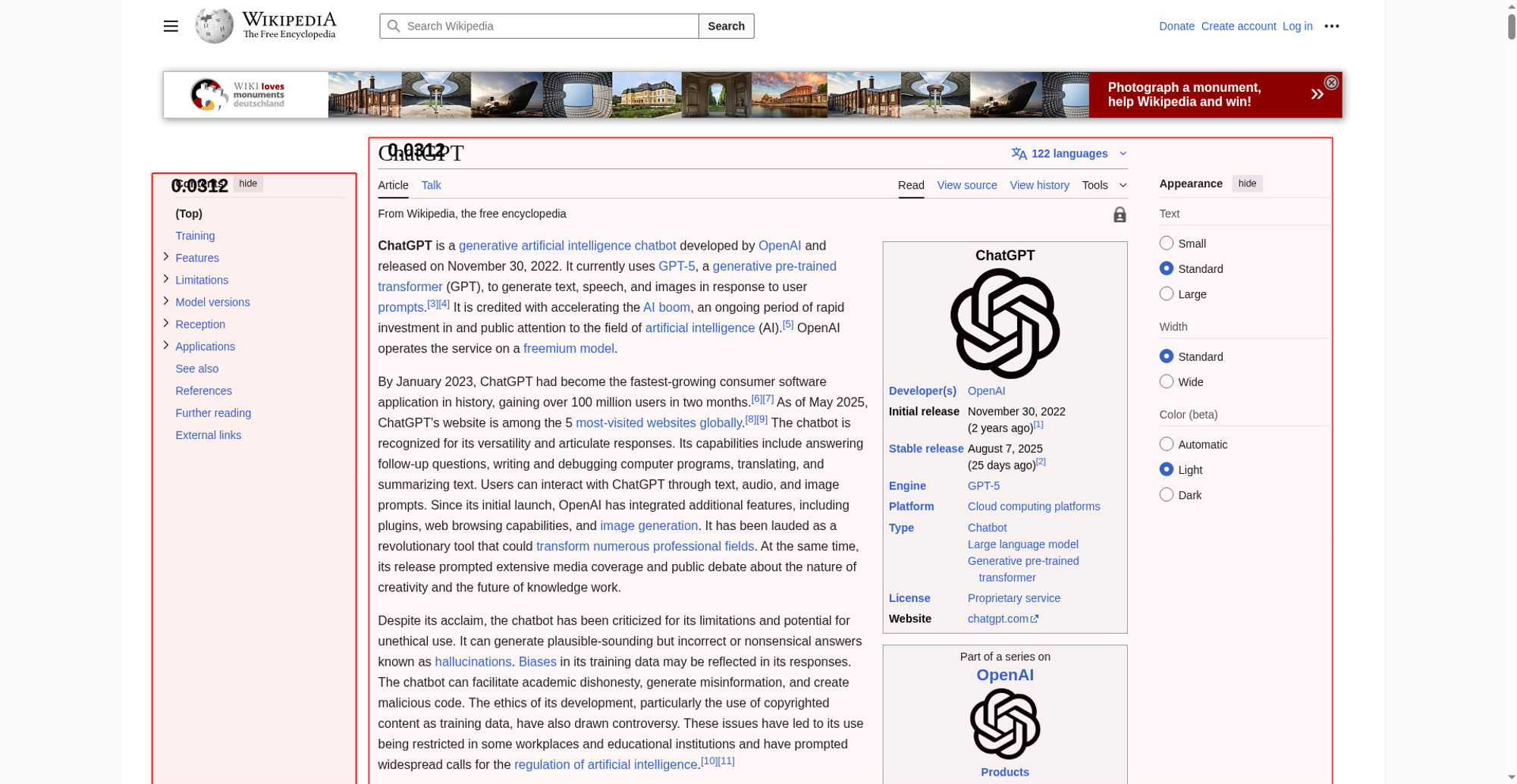The height and width of the screenshot is (784, 1517).
Task: Open the View history tab
Action: pyautogui.click(x=1039, y=185)
